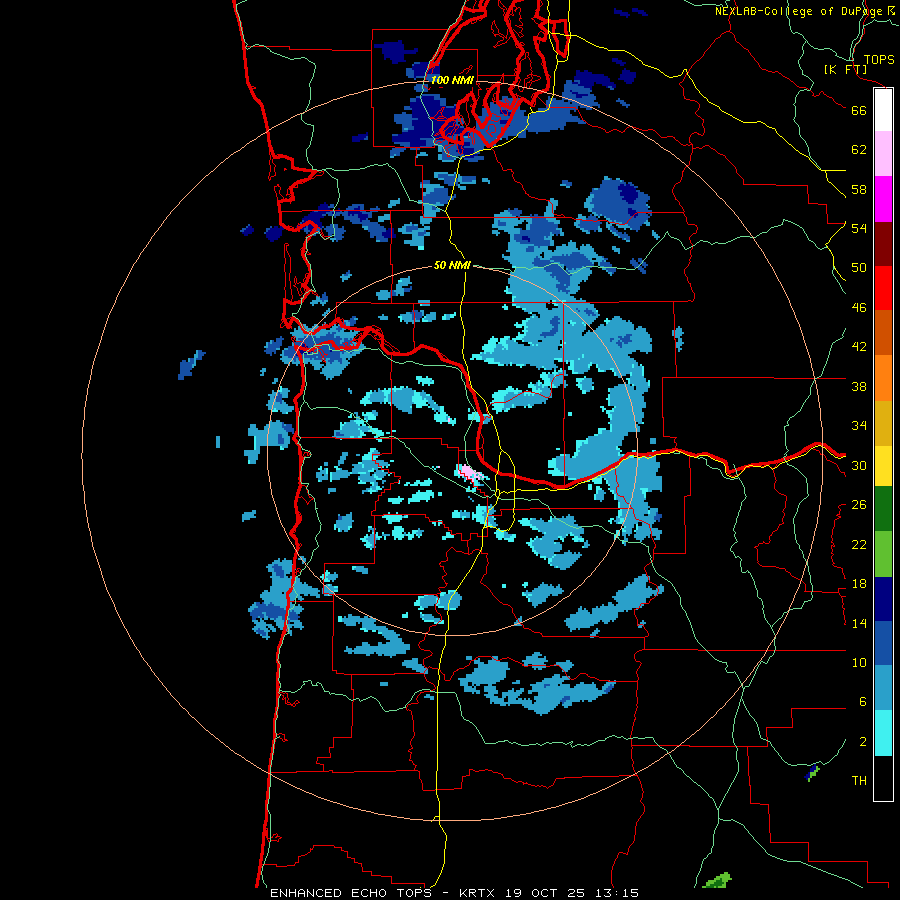Click the 'NEXLAB-College of DuPage' credit text

point(798,11)
